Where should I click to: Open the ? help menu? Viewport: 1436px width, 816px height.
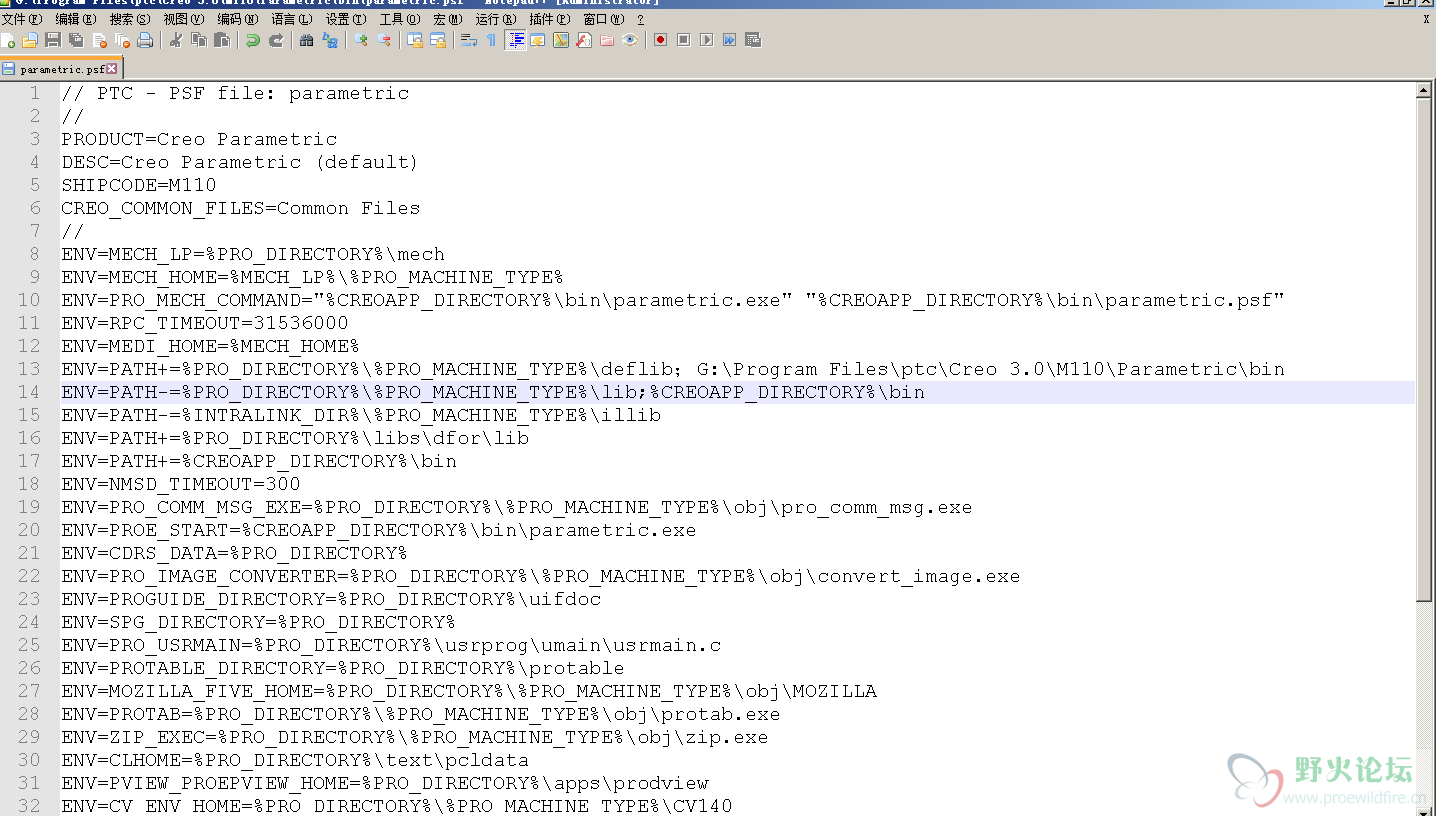(x=641, y=19)
